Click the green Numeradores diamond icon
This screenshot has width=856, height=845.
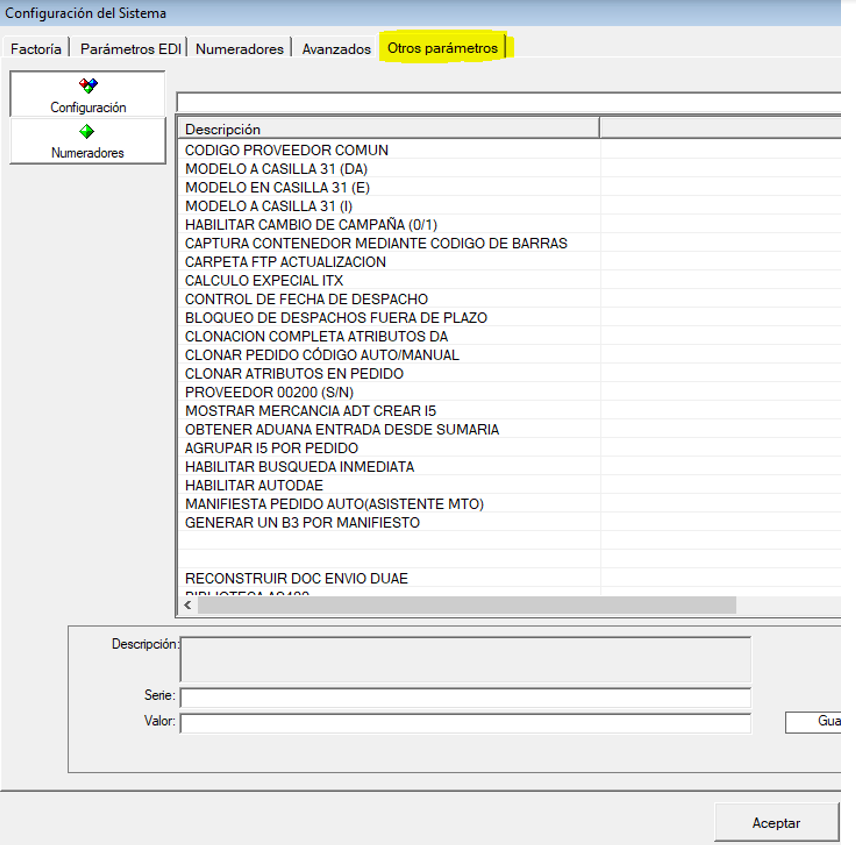[88, 132]
